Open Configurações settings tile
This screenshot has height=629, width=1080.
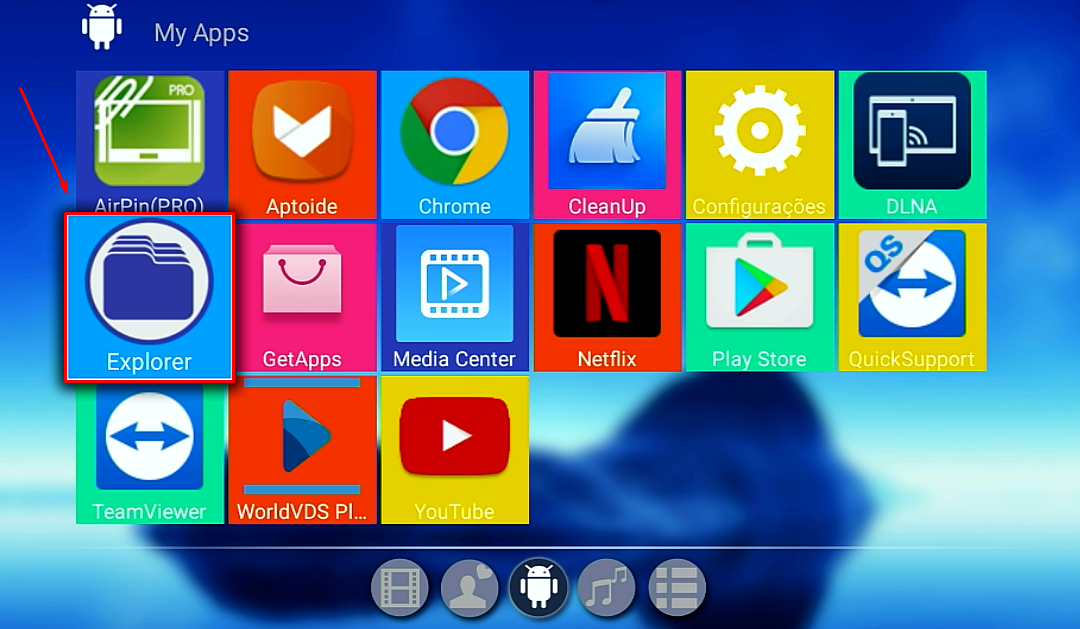point(760,145)
